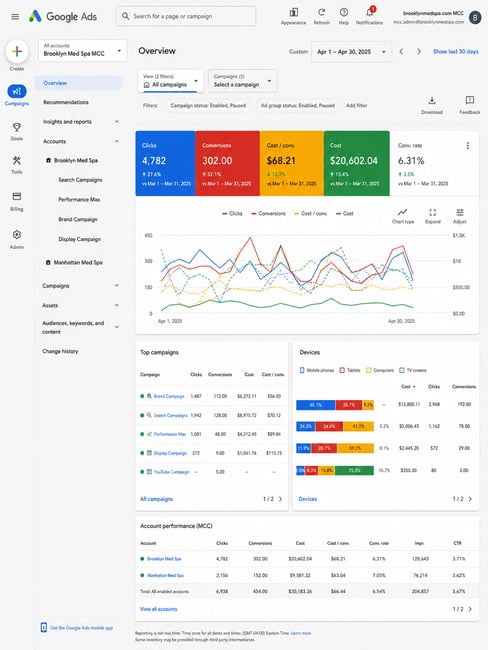Toggle the TV screens legend checkbox

(x=401, y=370)
